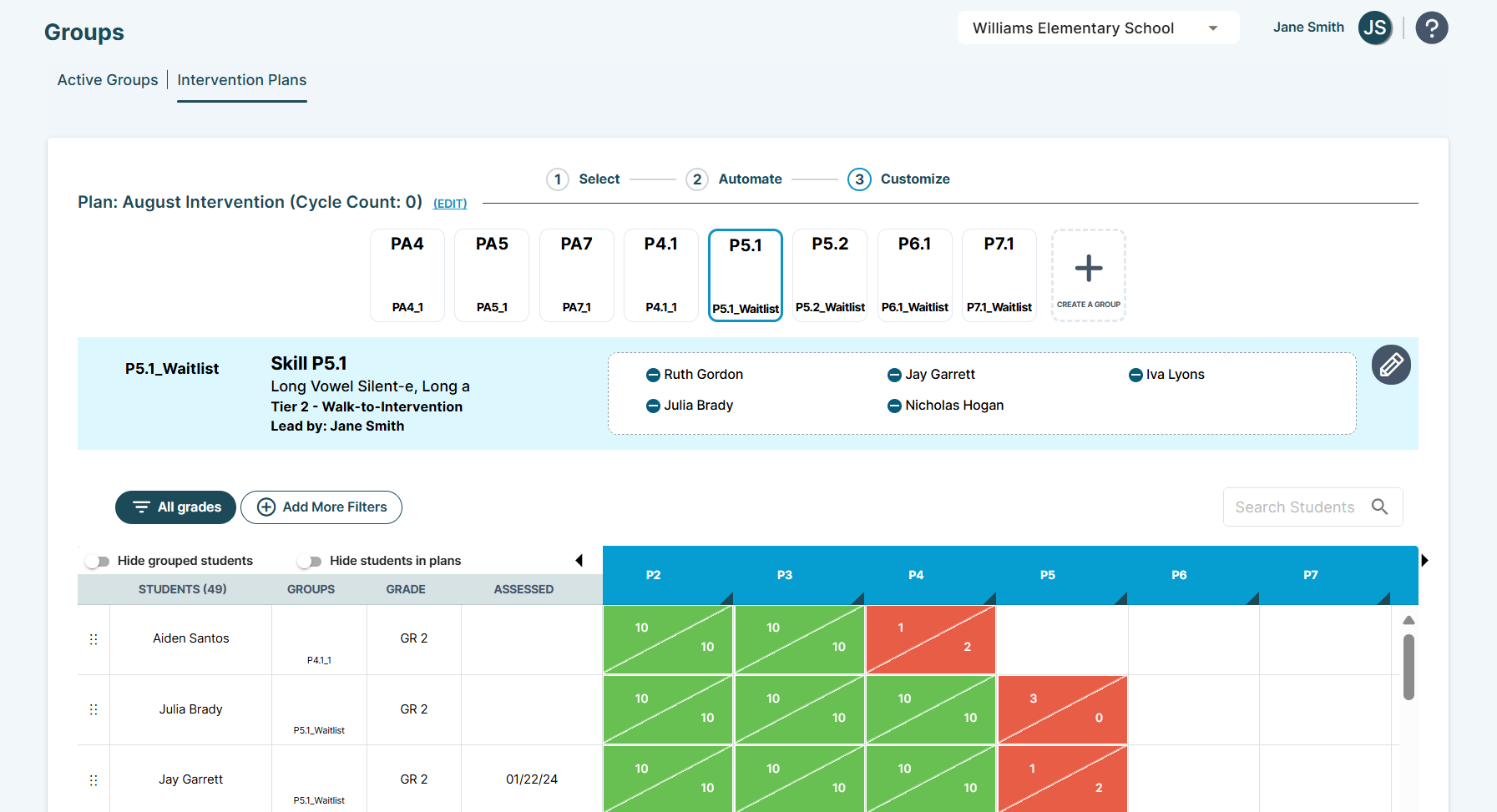Click scrollbar up arrow
This screenshot has width=1497, height=812.
click(x=1408, y=620)
